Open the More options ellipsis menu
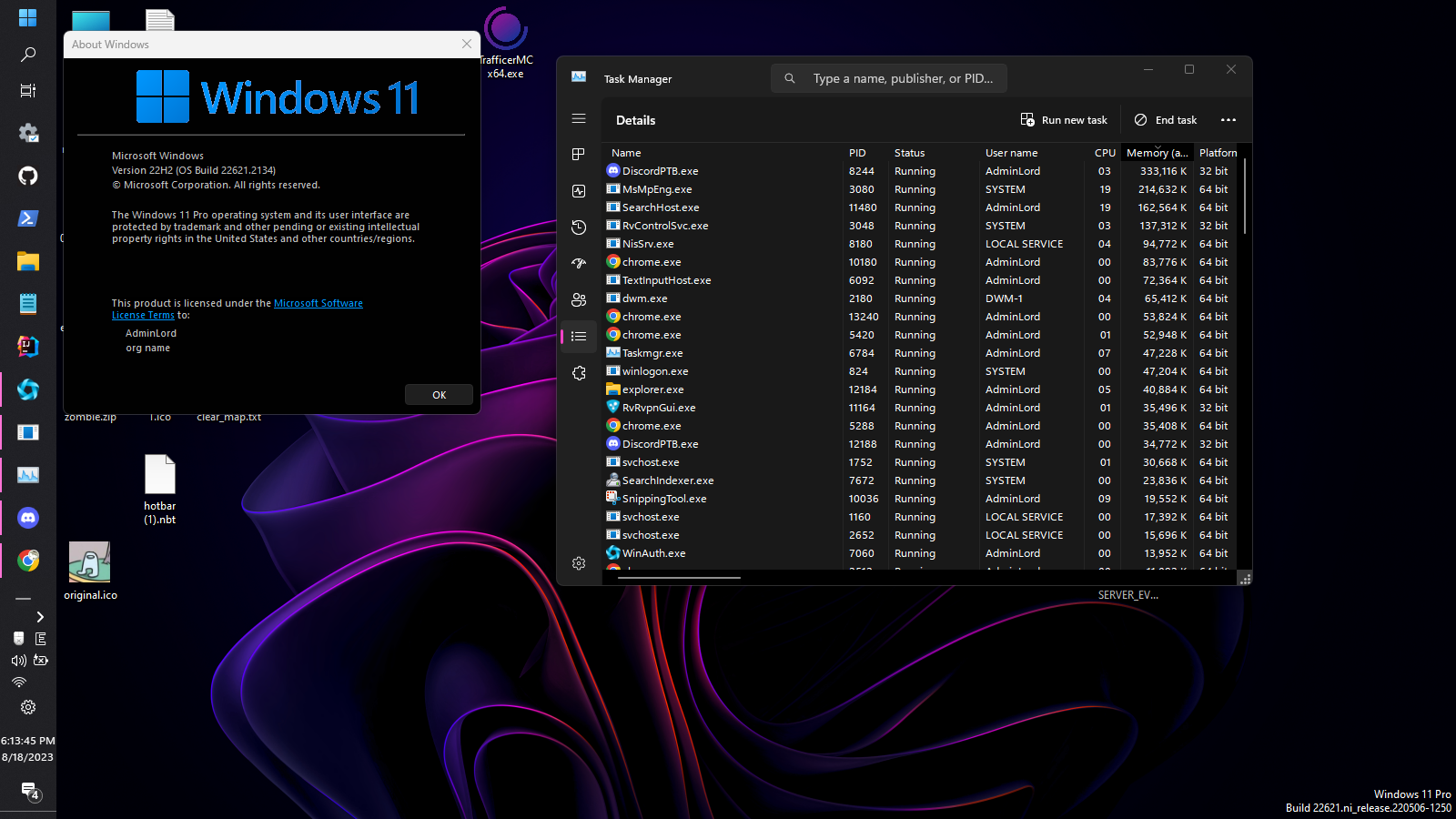Screen dimensions: 1456x819 point(1228,119)
